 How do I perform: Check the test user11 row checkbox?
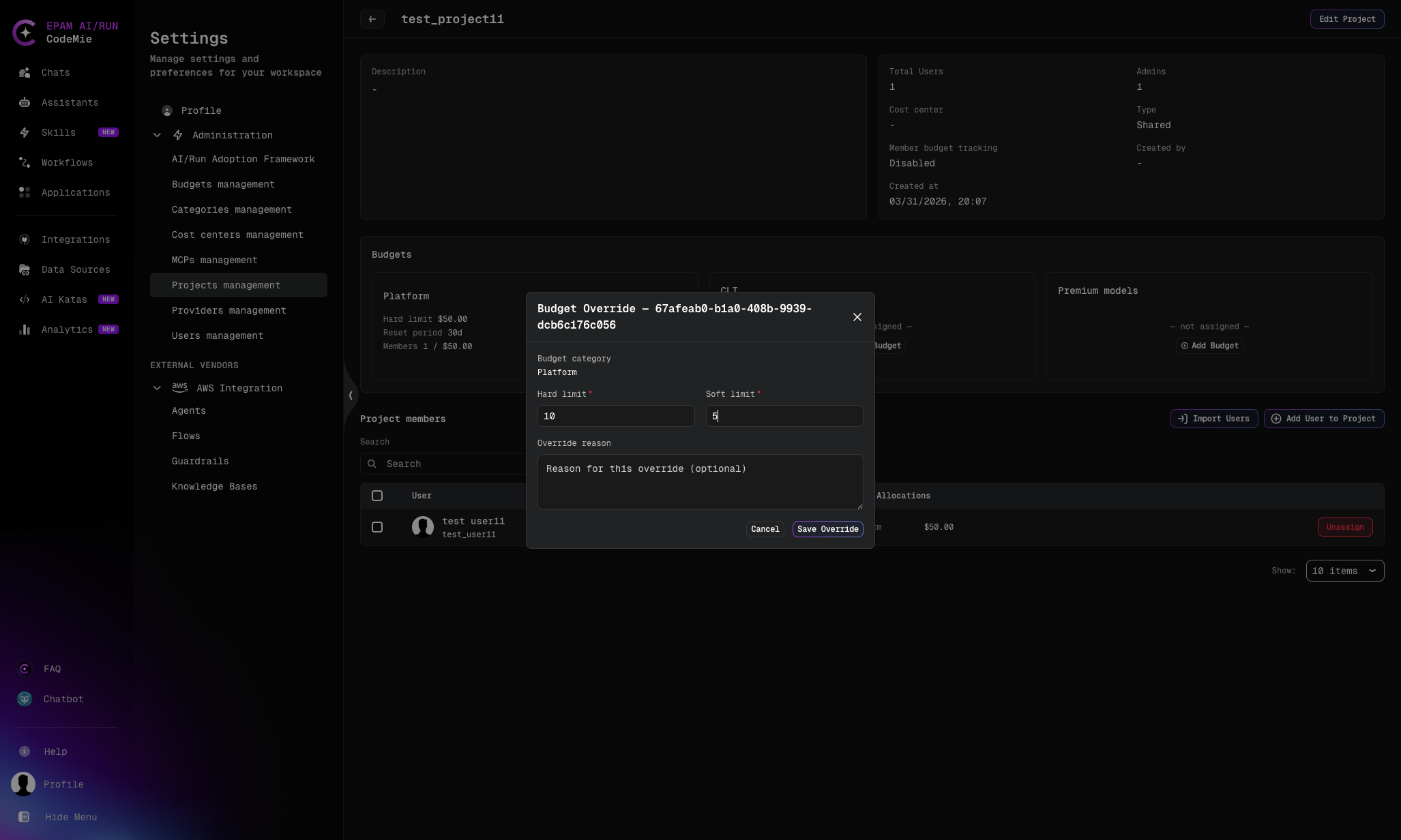tap(377, 527)
